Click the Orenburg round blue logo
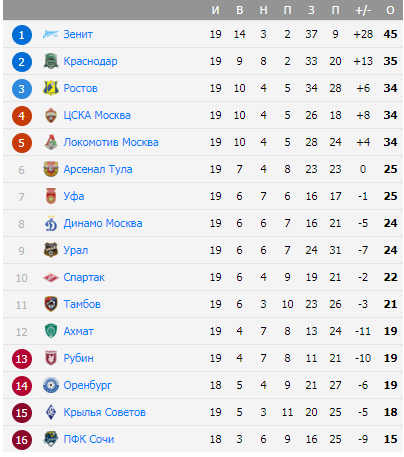The image size is (404, 457). click(x=51, y=385)
